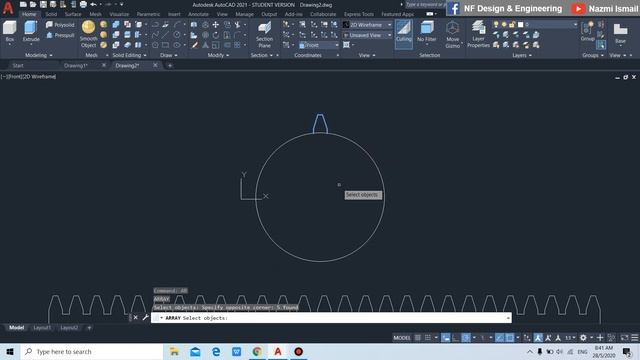Add a new drawing tab with plus
This screenshot has width=640, height=360.
170,65
